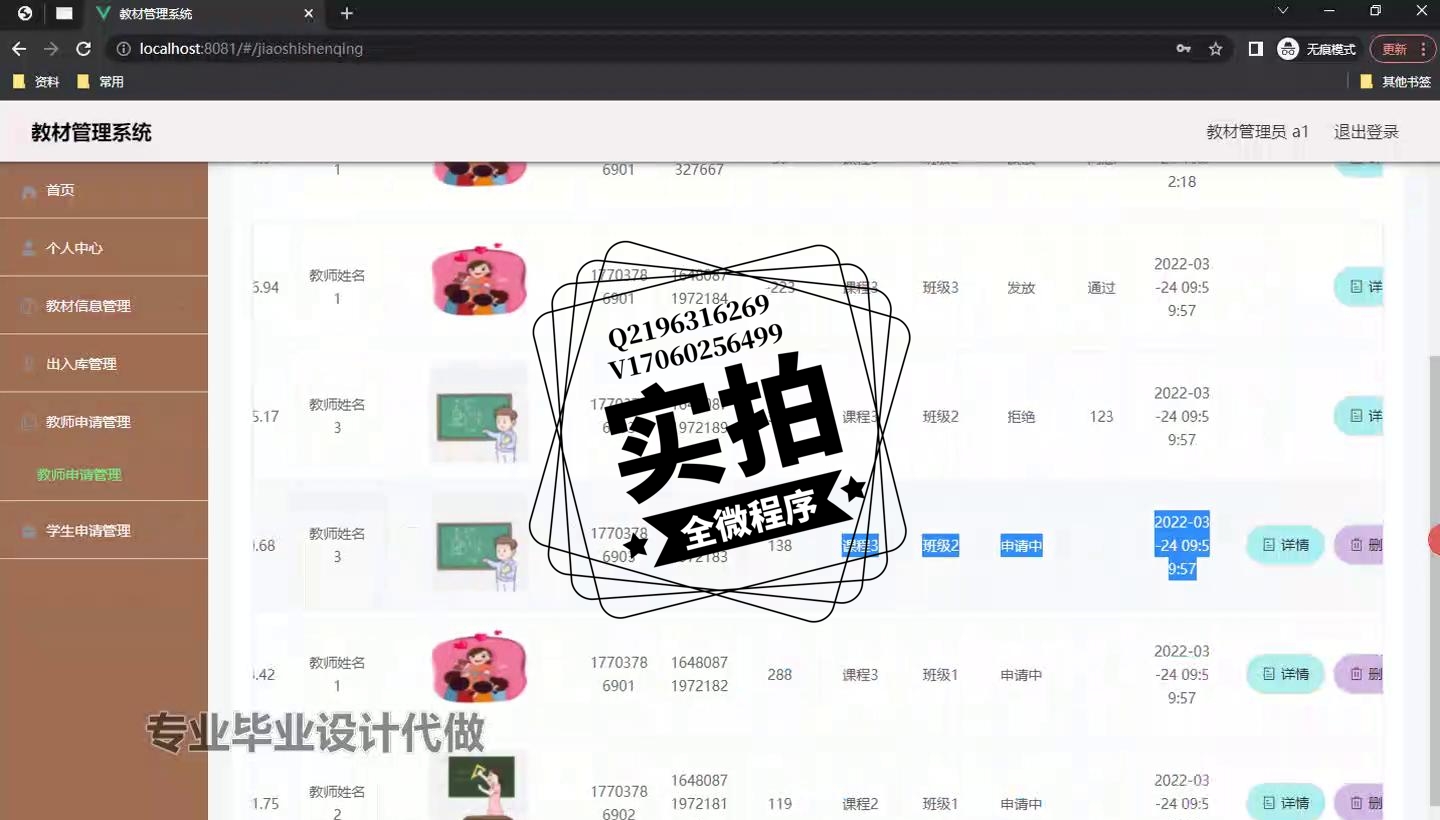Bookmark this page with star icon

pos(1216,49)
